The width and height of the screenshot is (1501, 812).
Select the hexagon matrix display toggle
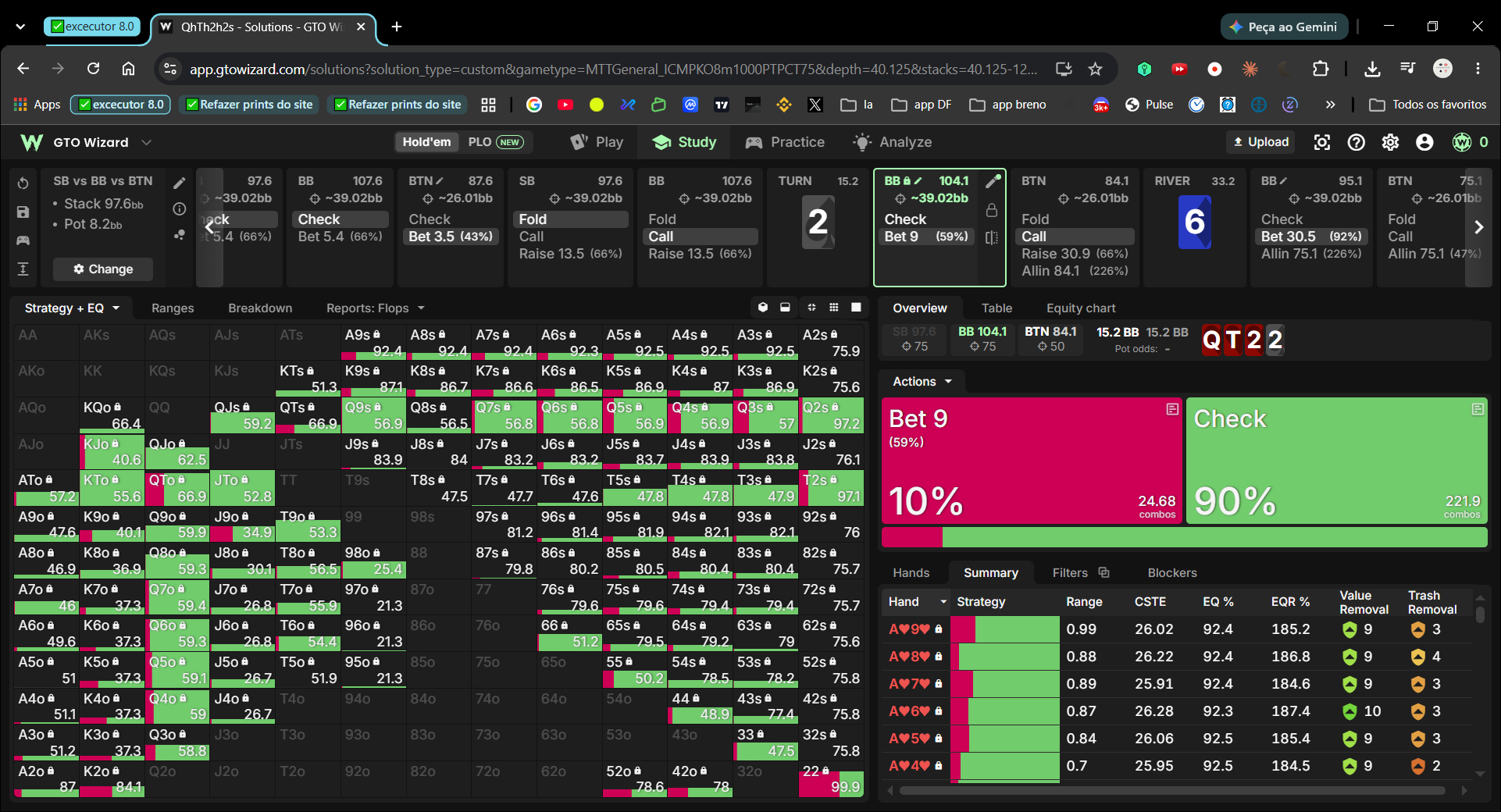(763, 308)
